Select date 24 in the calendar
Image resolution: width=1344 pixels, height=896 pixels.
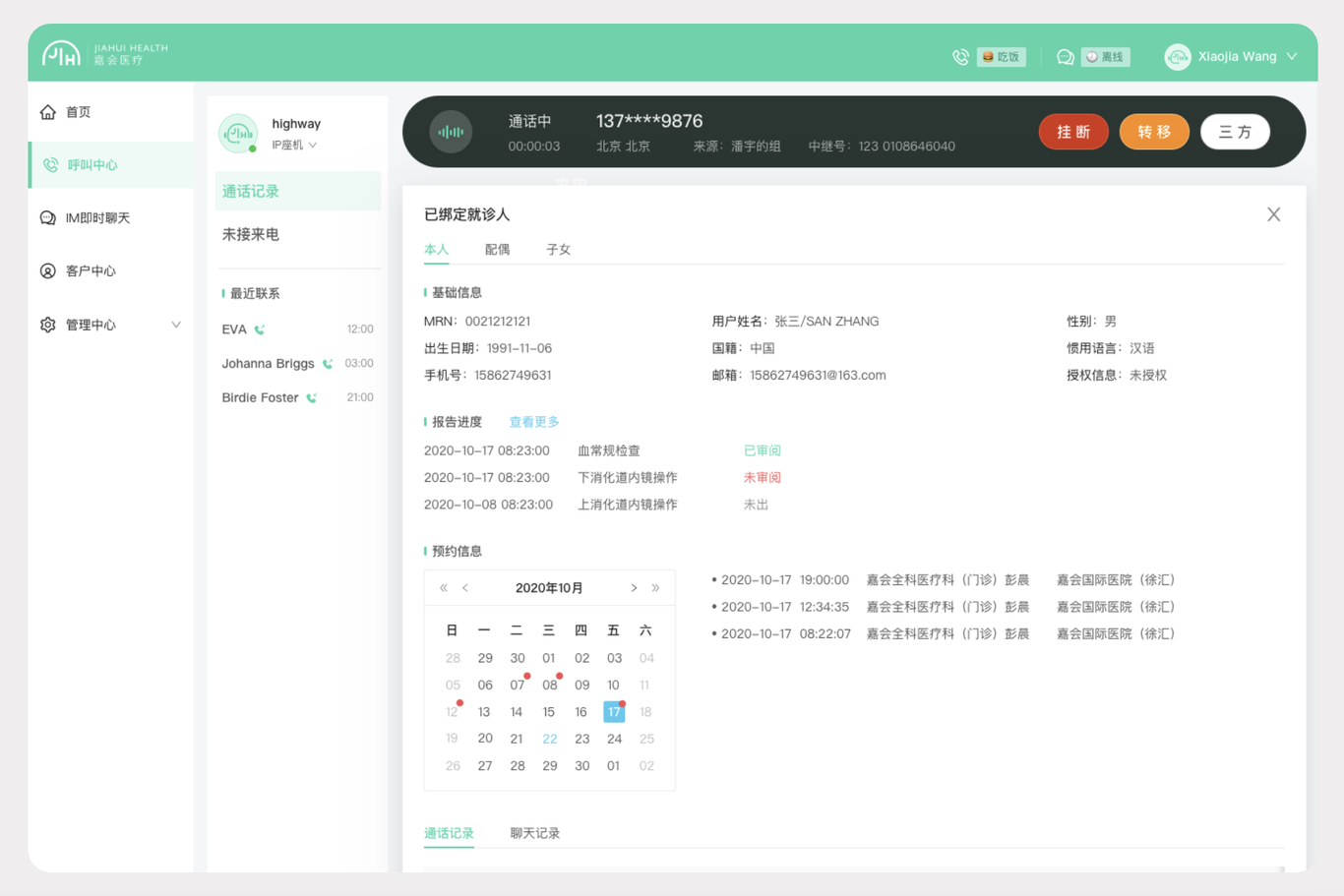click(614, 739)
